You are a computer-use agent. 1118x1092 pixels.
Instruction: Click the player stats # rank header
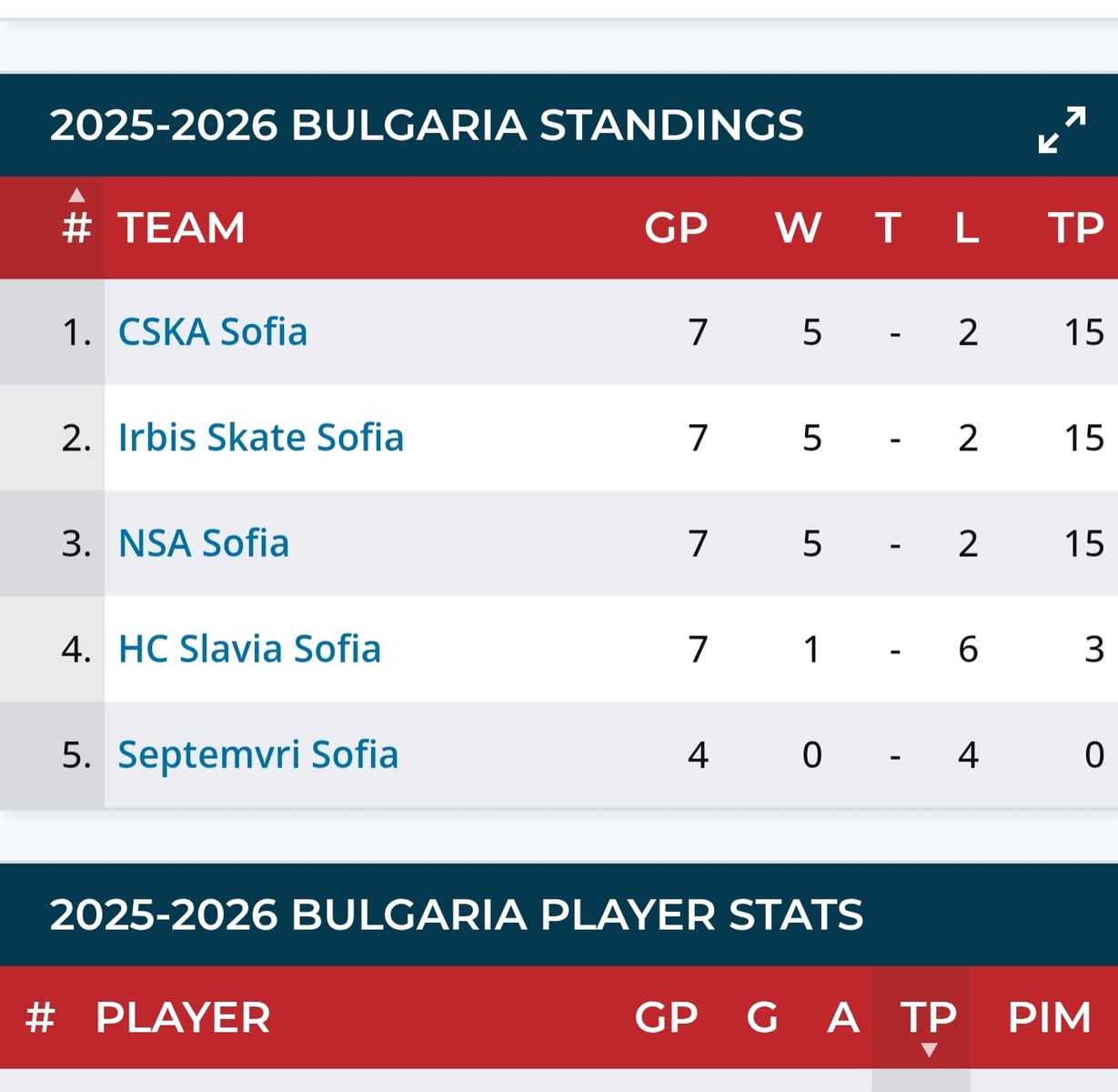coord(40,1017)
